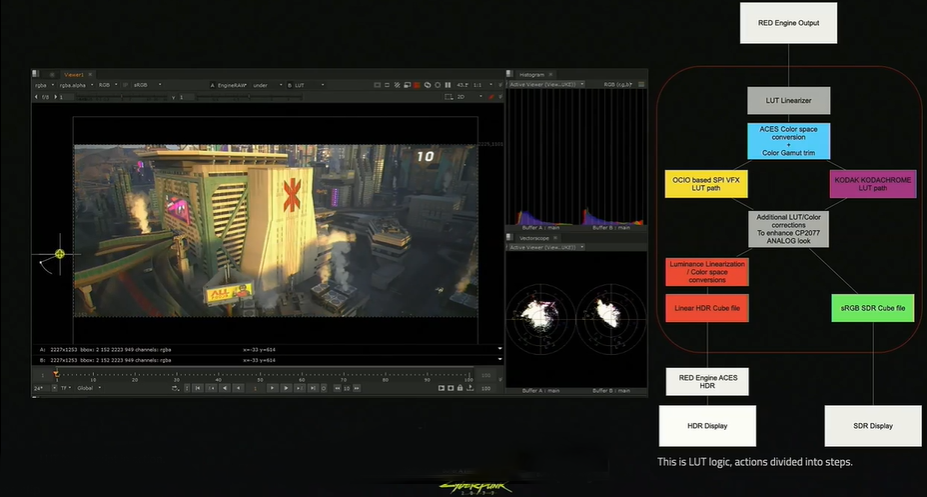Click the next f-stop arrow beside f/8
The width and height of the screenshot is (927, 497).
coord(56,97)
